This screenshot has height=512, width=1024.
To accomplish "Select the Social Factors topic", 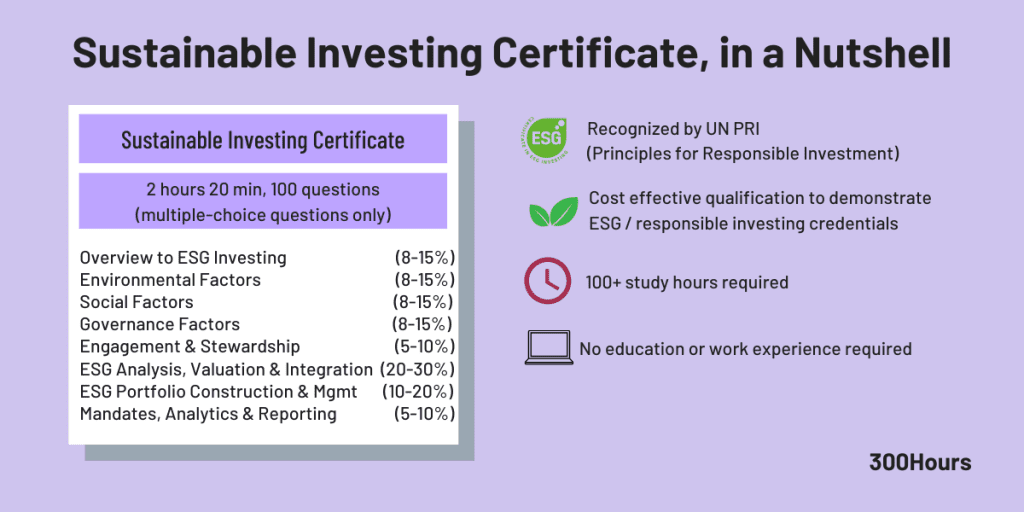I will coord(137,302).
